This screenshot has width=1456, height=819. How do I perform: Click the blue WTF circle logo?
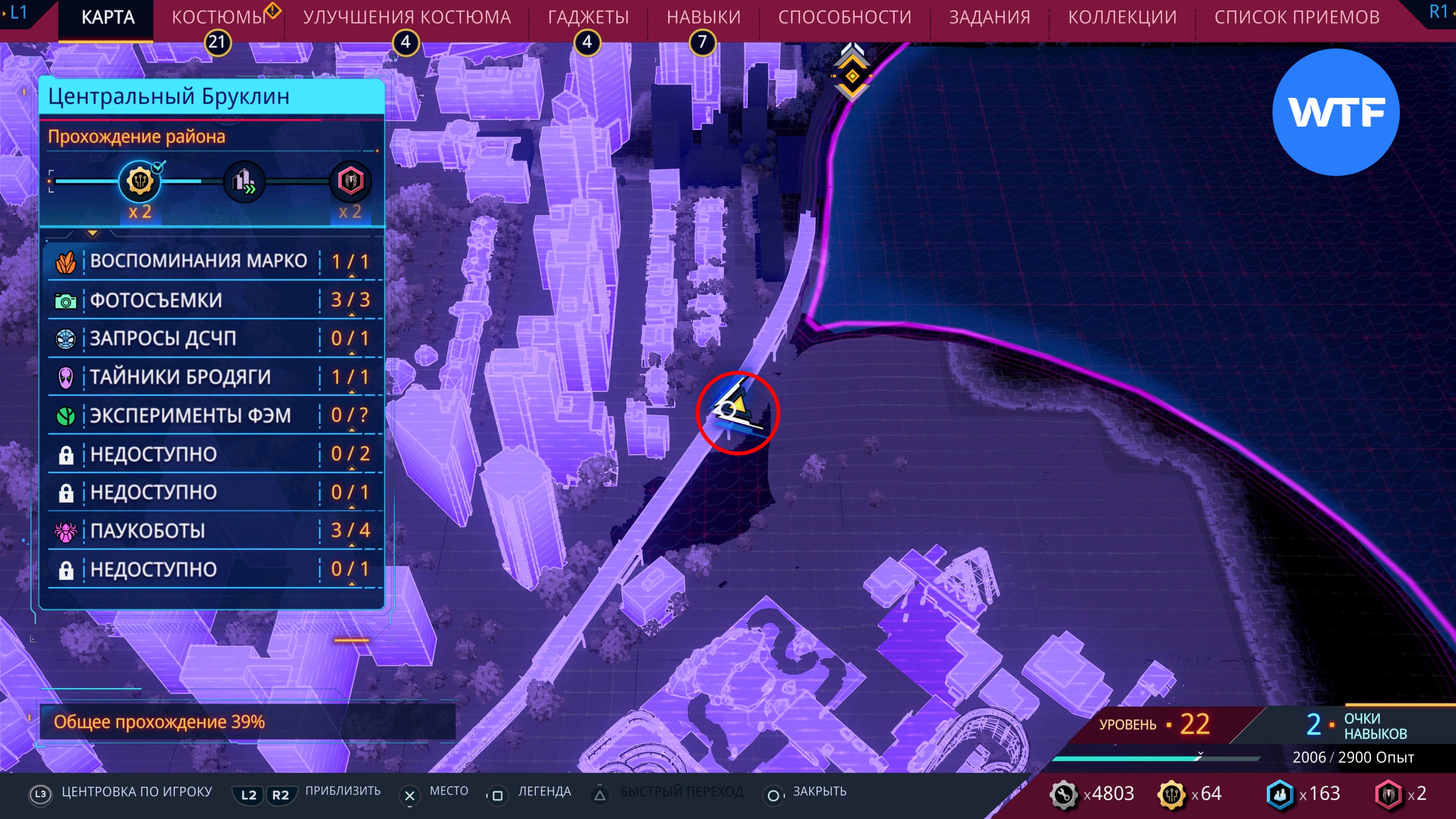[x=1335, y=112]
